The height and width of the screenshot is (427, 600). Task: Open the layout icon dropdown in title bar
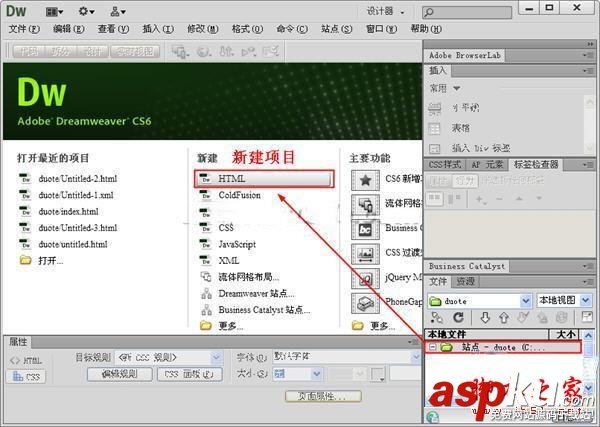point(54,12)
